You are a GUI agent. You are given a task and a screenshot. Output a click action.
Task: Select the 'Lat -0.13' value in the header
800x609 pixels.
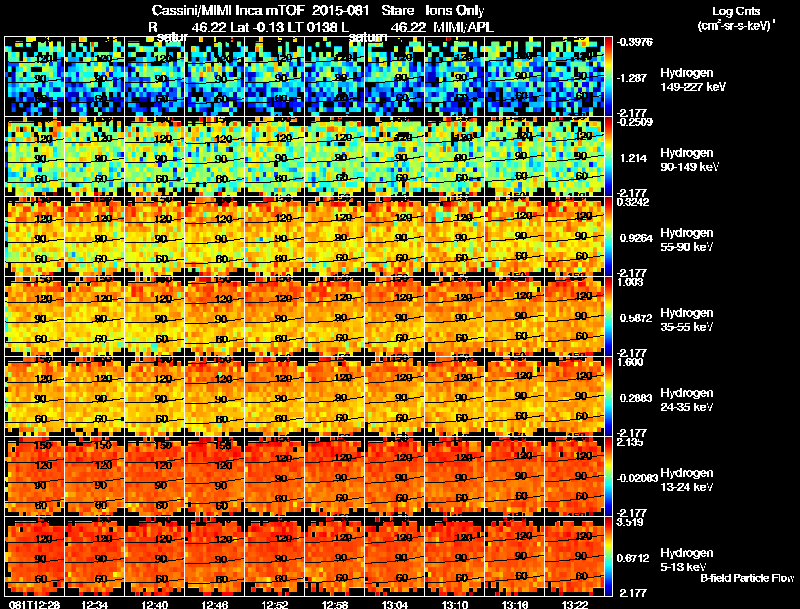pos(257,28)
